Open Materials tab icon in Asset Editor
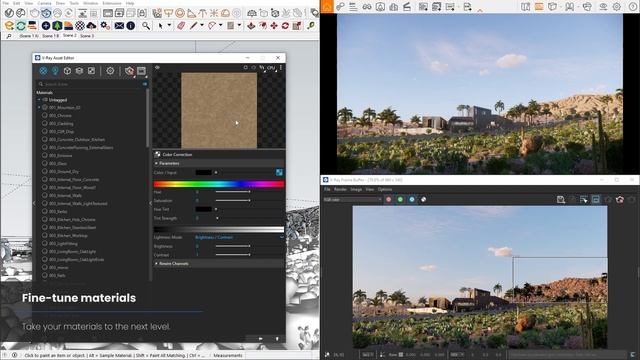Screen dimensions: 640x360 click(43, 71)
